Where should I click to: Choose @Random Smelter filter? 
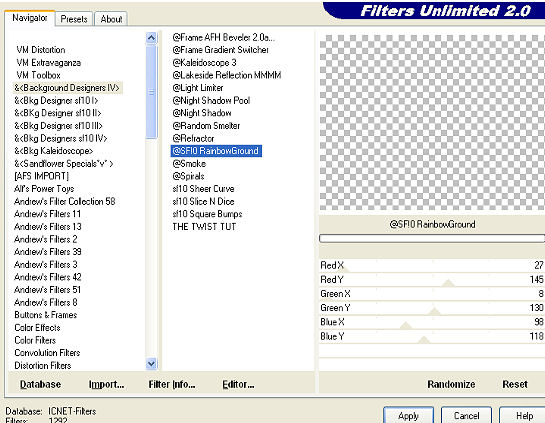pos(206,126)
